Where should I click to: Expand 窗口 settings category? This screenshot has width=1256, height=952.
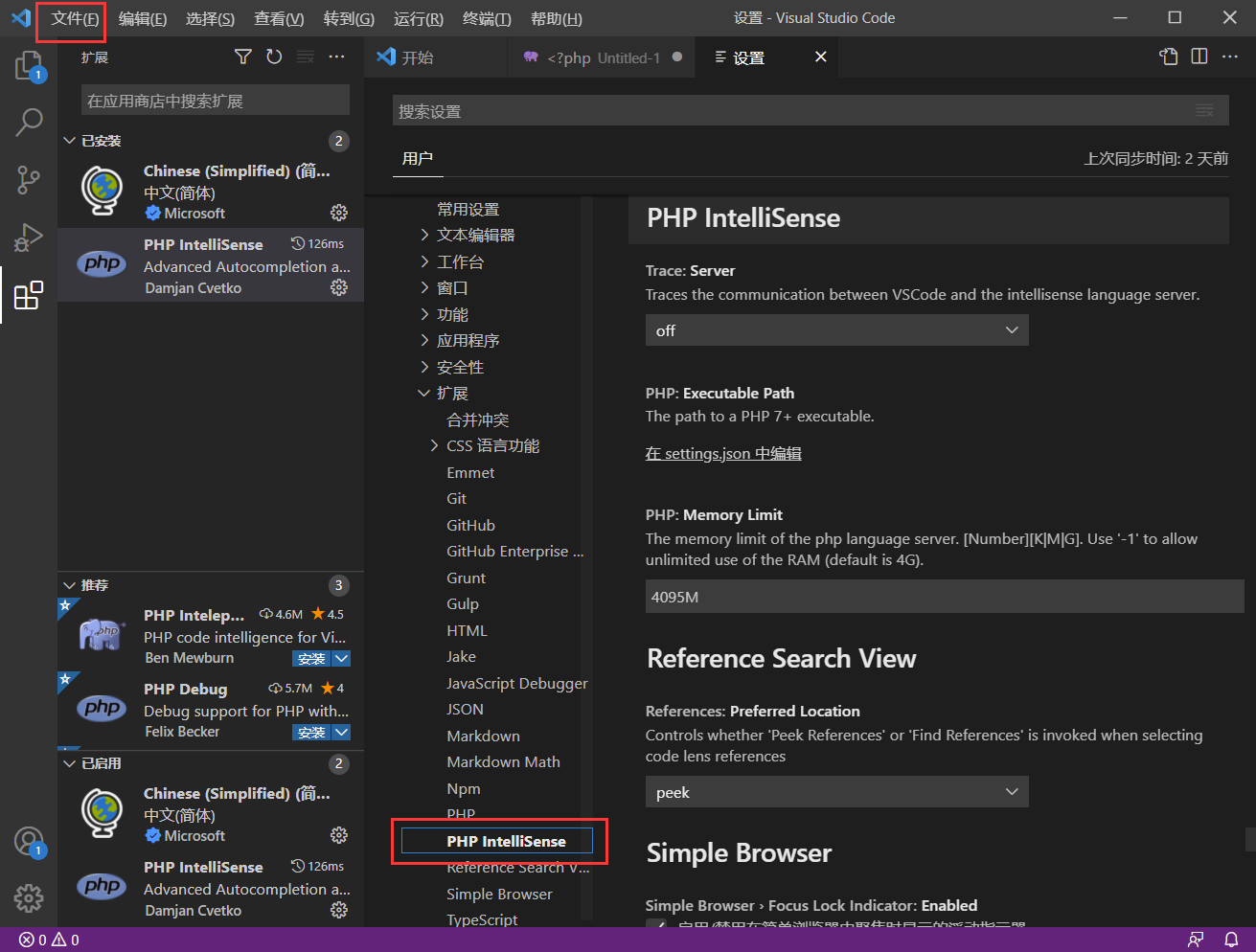click(424, 287)
